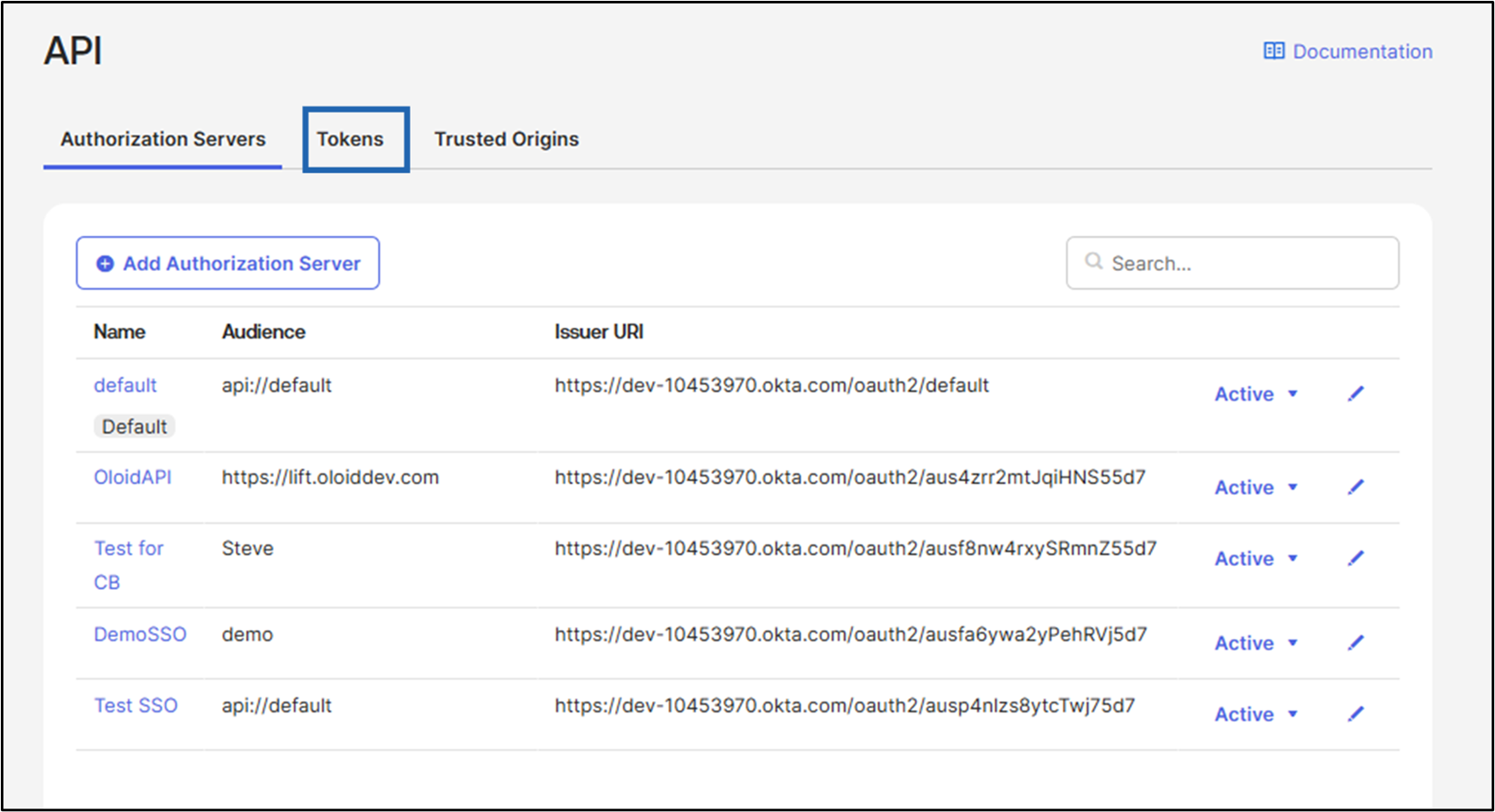The height and width of the screenshot is (812, 1495).
Task: Click the Issuer URI column header
Action: (x=599, y=332)
